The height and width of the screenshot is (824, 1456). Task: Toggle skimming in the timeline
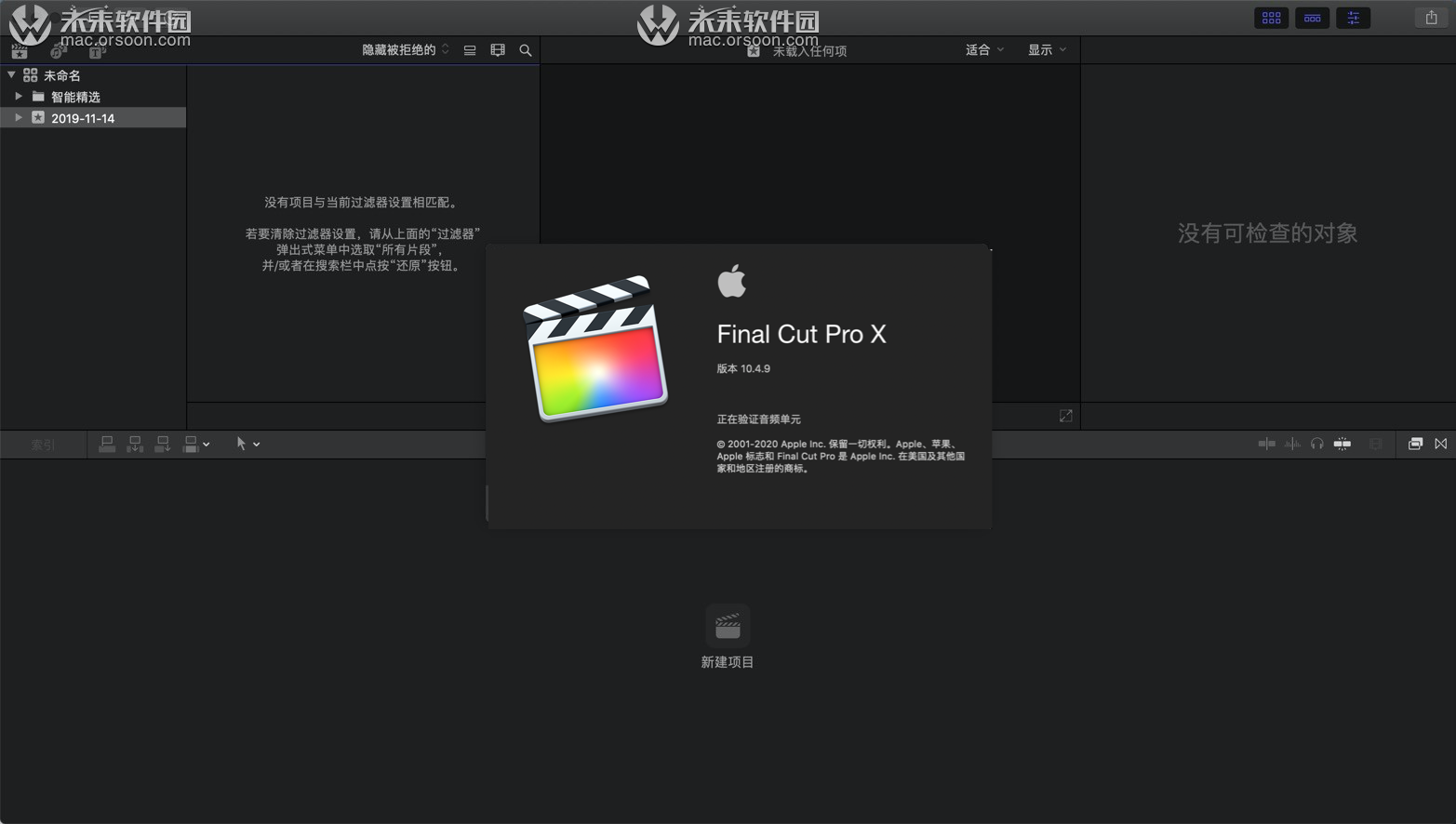click(x=1267, y=444)
